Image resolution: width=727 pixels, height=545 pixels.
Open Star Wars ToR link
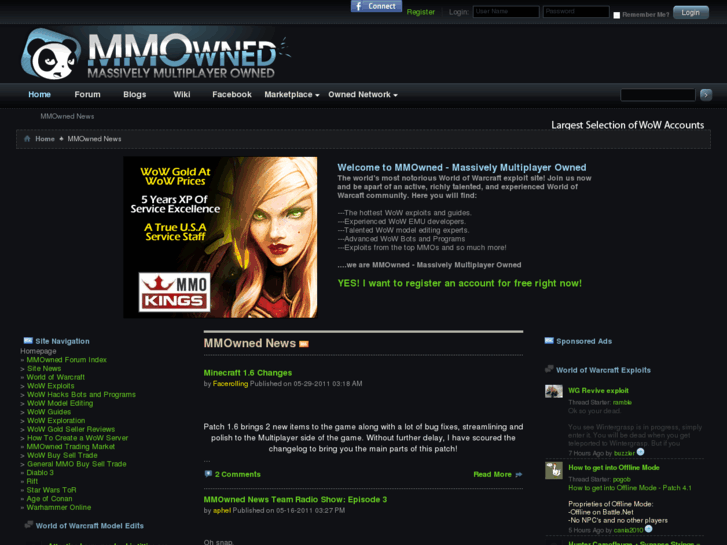pyautogui.click(x=51, y=490)
